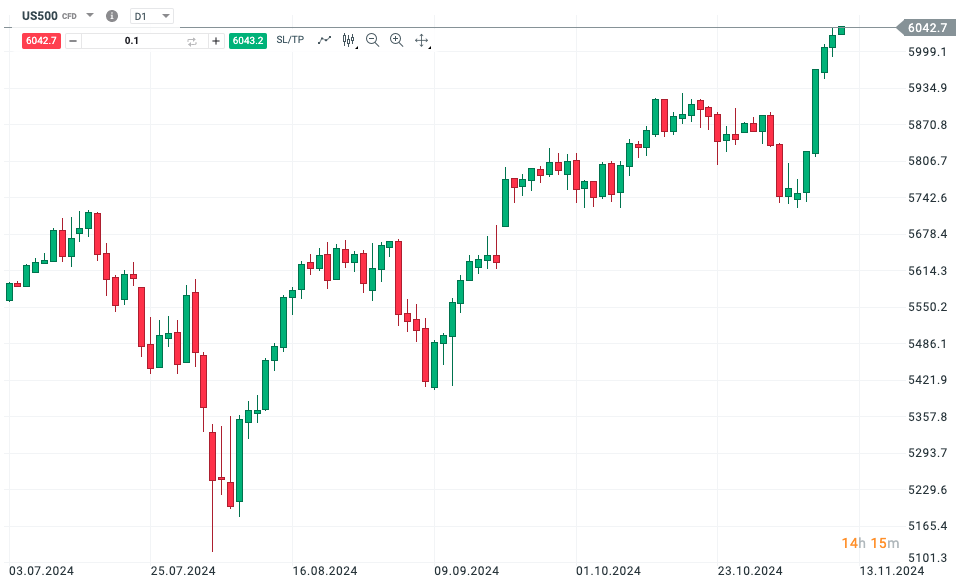Zoom in the chart with plus magnifier
This screenshot has width=963, height=585.
coord(396,40)
